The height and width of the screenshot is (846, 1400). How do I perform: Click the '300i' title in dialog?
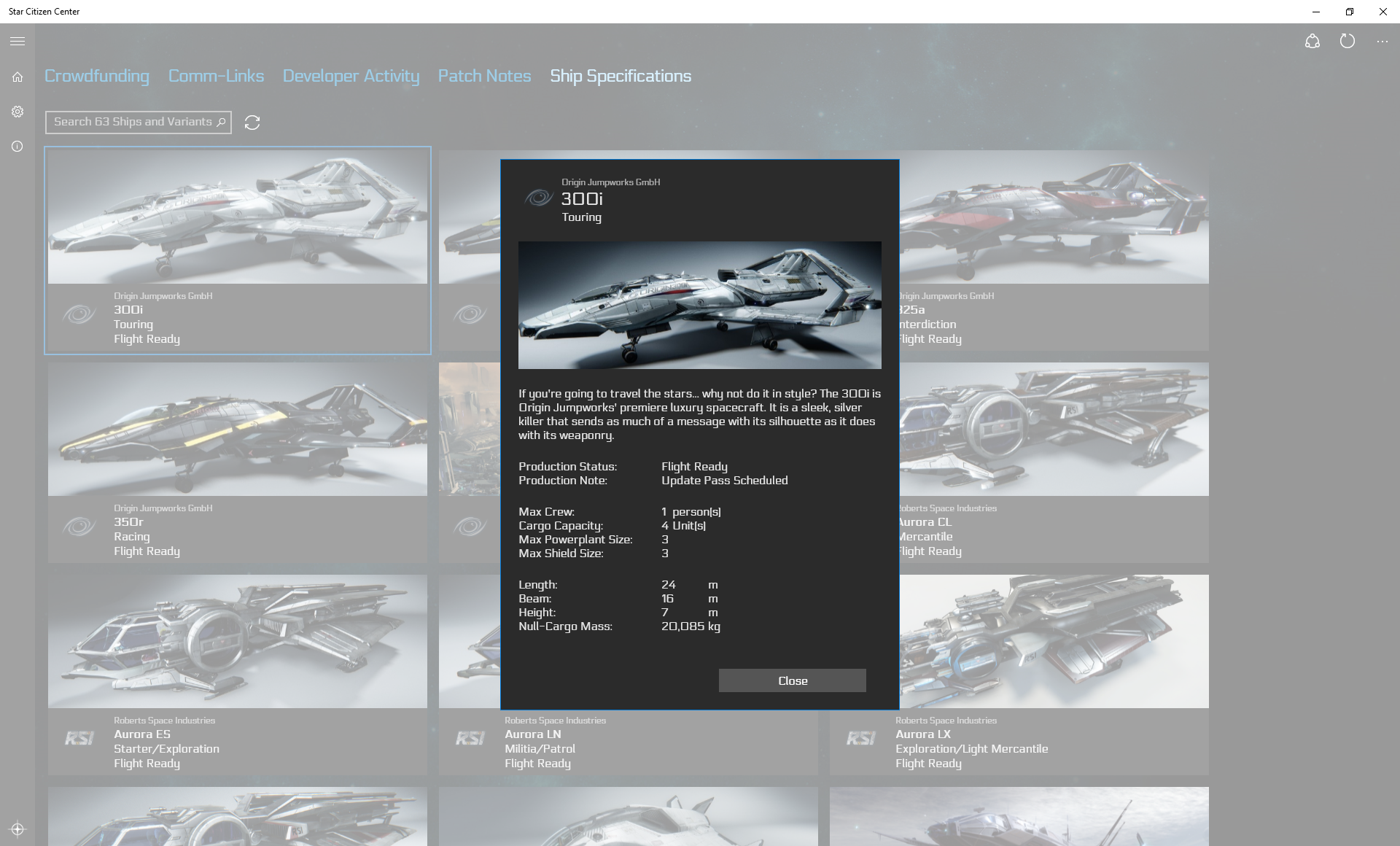point(582,199)
